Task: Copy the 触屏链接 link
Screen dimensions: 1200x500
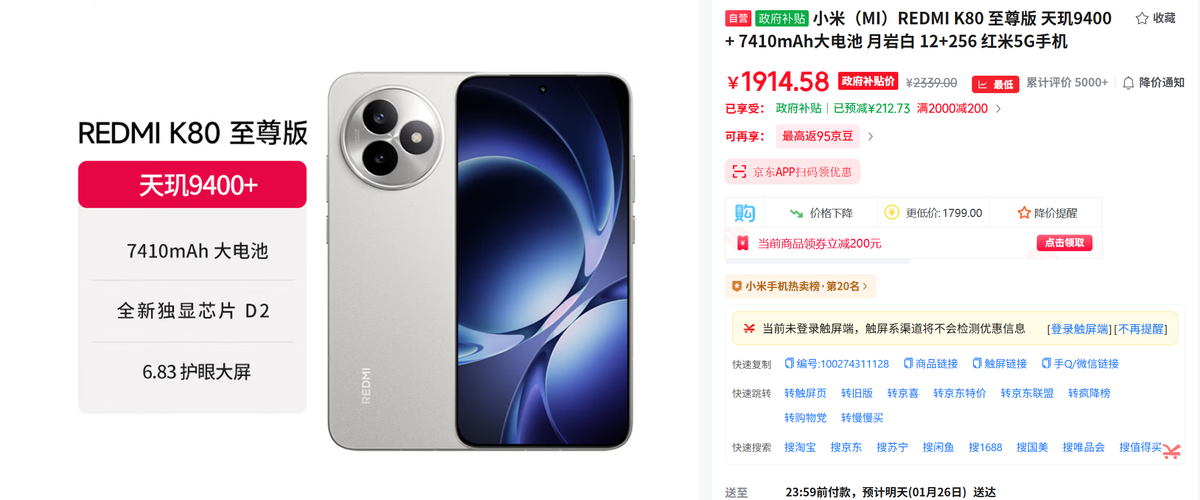Action: point(999,364)
